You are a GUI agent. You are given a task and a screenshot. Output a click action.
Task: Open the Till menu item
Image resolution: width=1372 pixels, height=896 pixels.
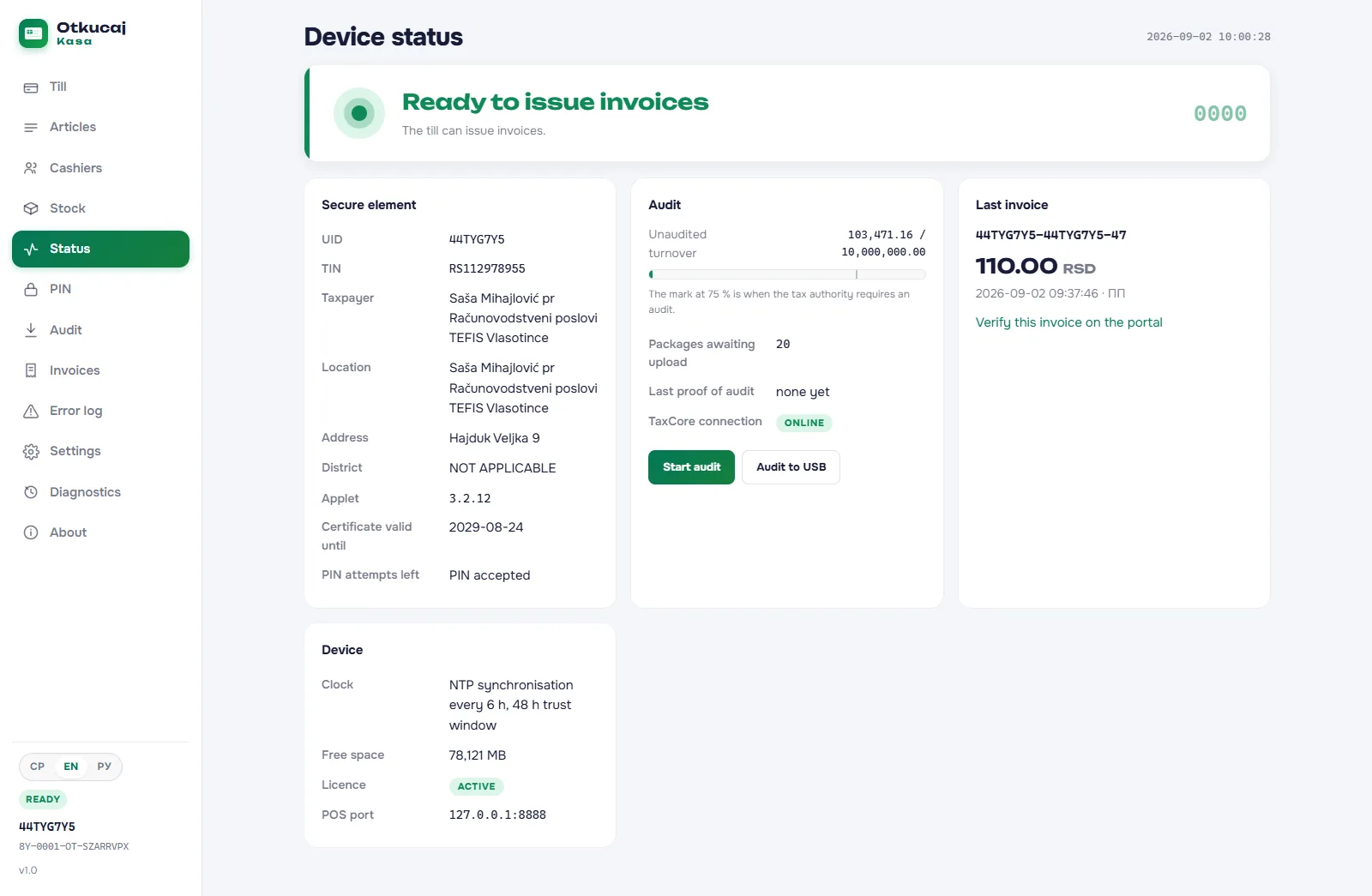pyautogui.click(x=100, y=87)
